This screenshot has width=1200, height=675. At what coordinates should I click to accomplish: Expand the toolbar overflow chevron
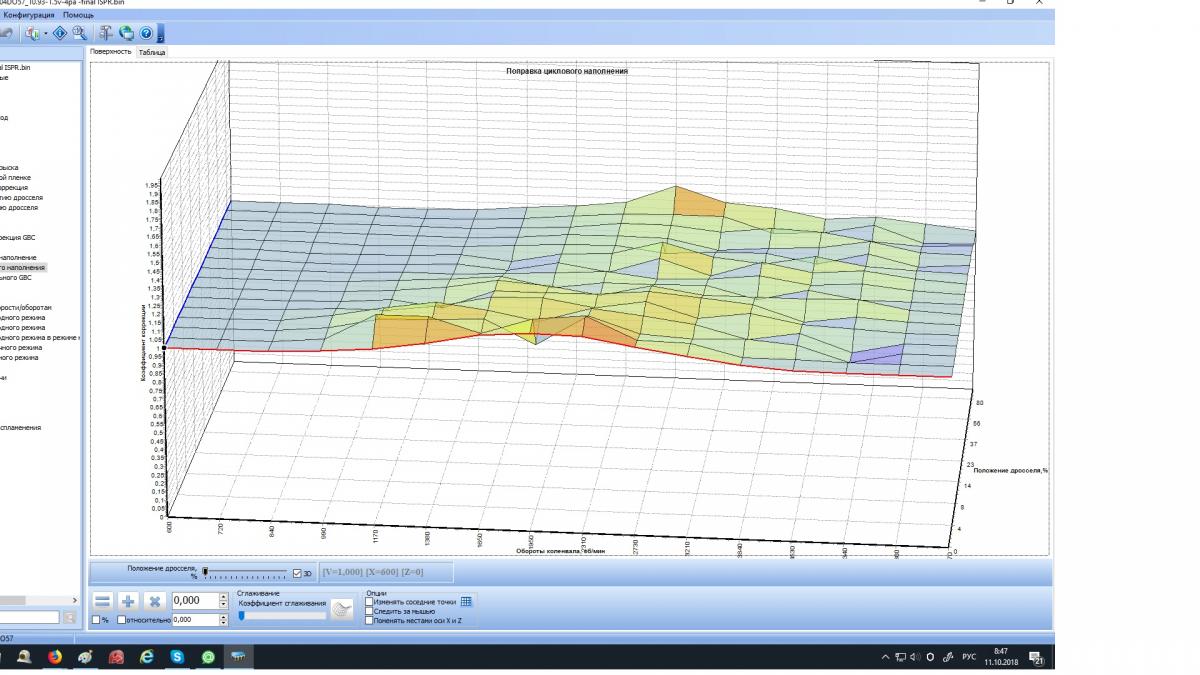pyautogui.click(x=160, y=34)
